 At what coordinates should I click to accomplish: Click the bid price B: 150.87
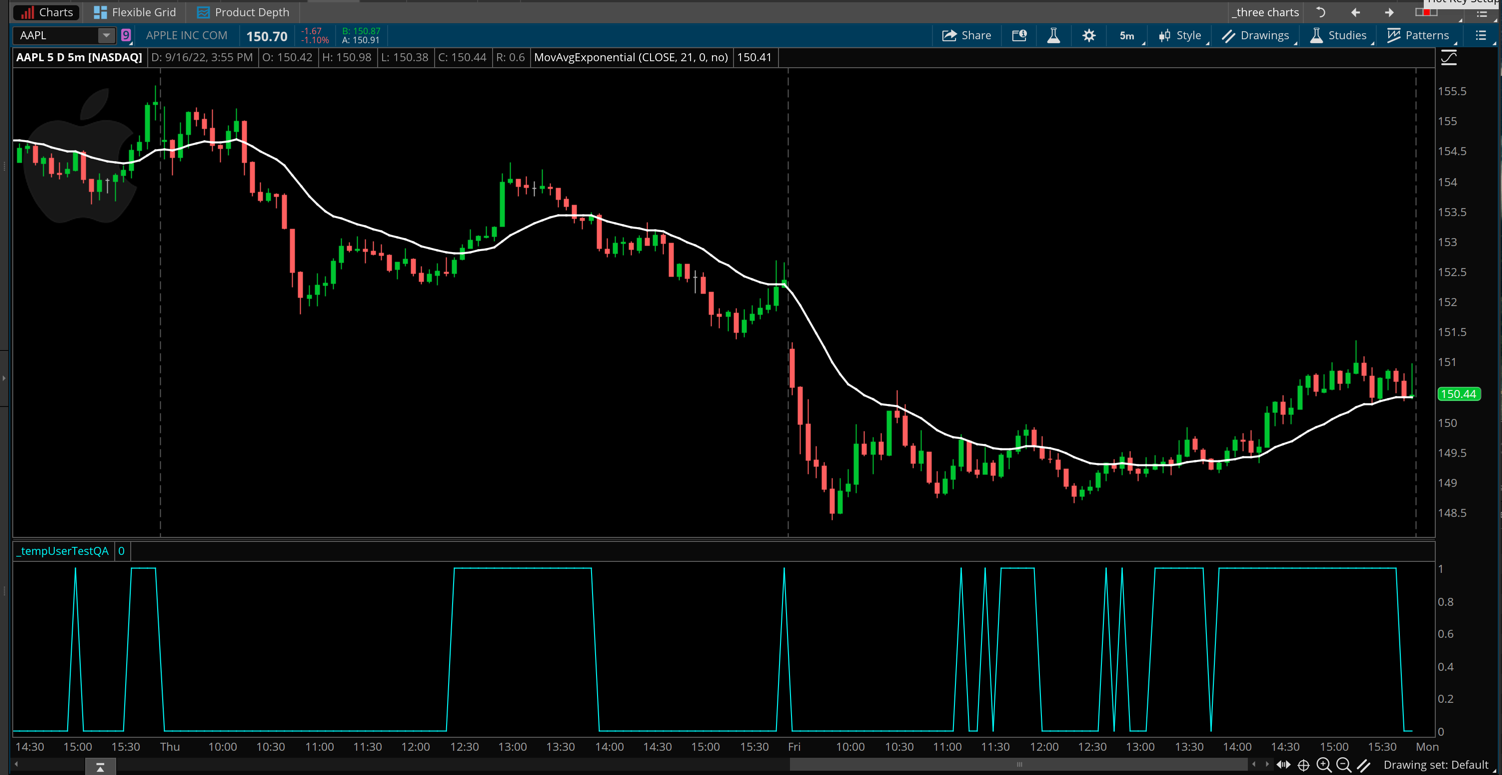click(x=361, y=31)
